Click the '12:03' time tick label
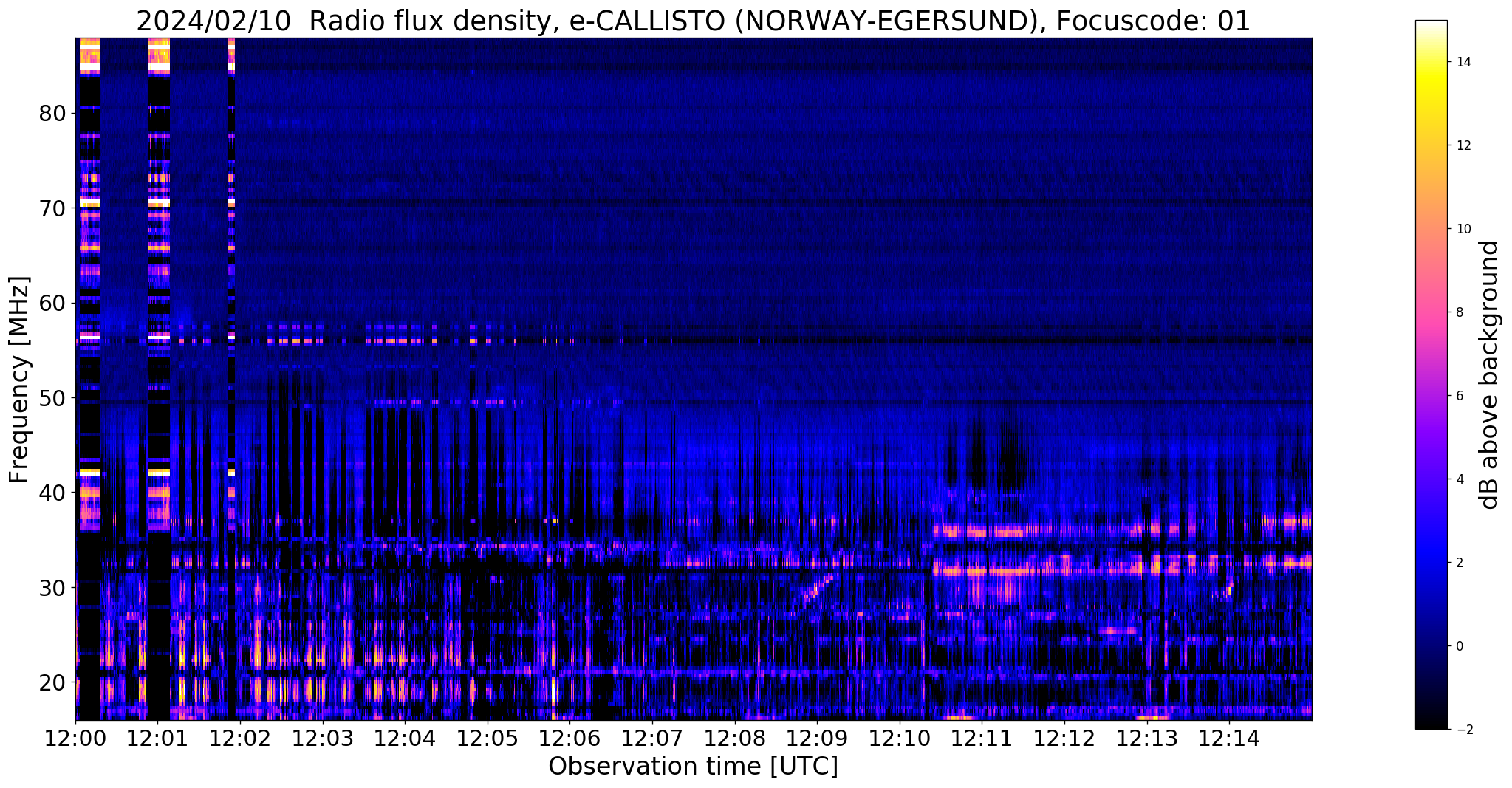The image size is (1512, 788). [323, 739]
